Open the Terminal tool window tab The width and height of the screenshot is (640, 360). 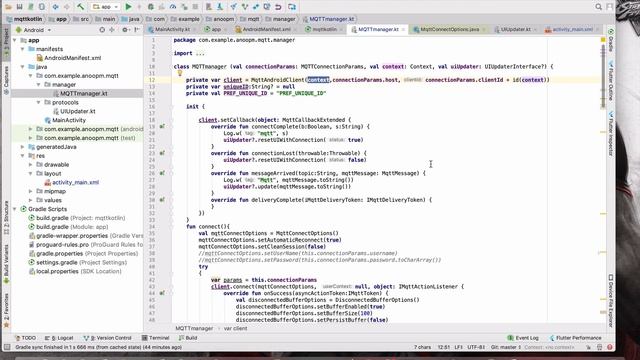pos(156,338)
